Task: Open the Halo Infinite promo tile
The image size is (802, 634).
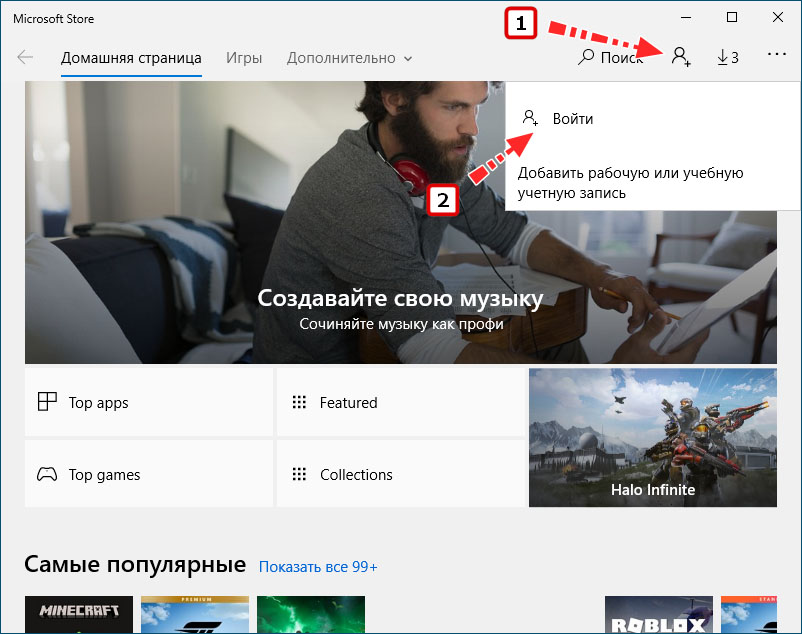Action: pyautogui.click(x=653, y=438)
